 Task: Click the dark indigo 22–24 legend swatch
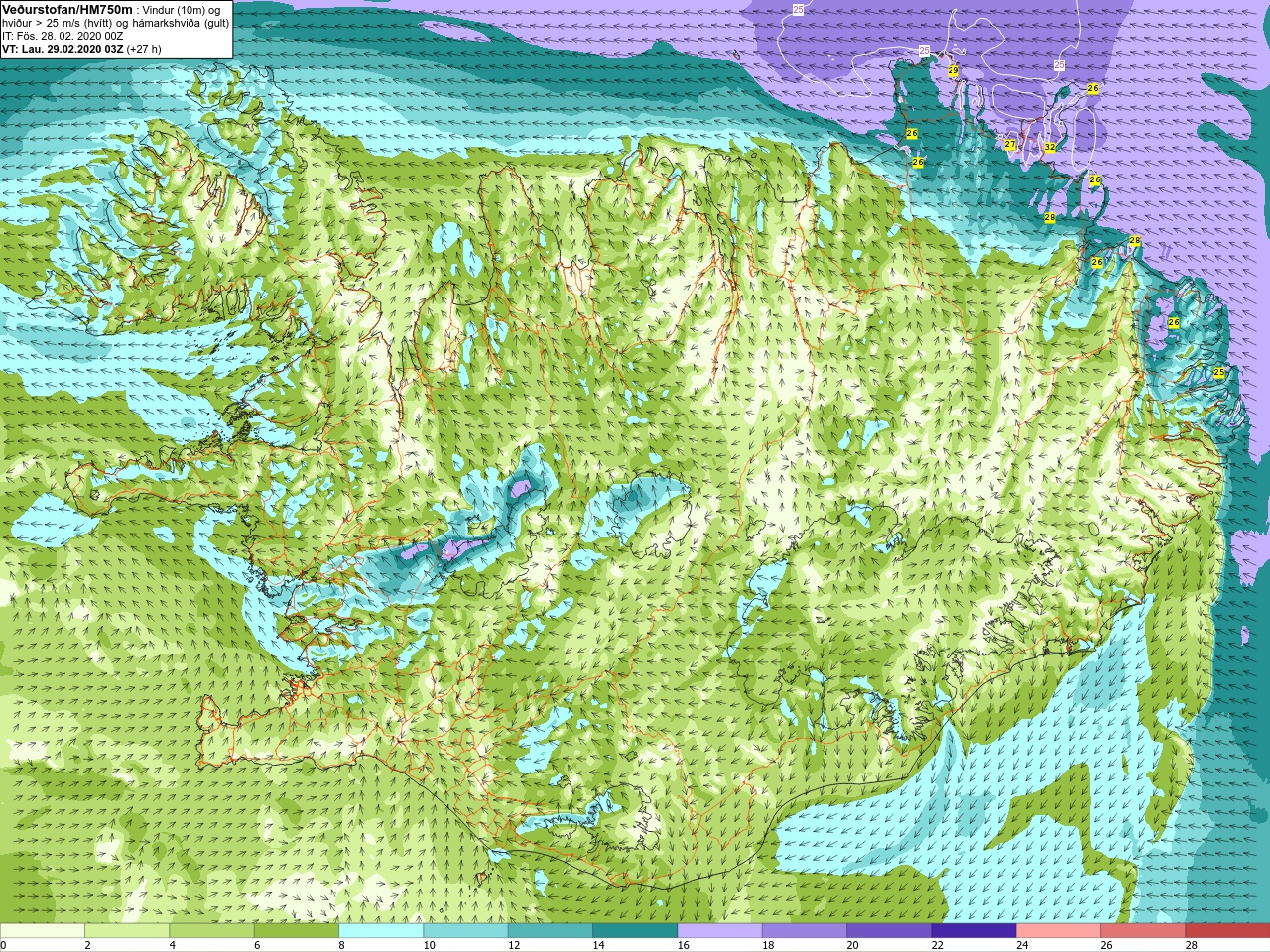click(973, 931)
